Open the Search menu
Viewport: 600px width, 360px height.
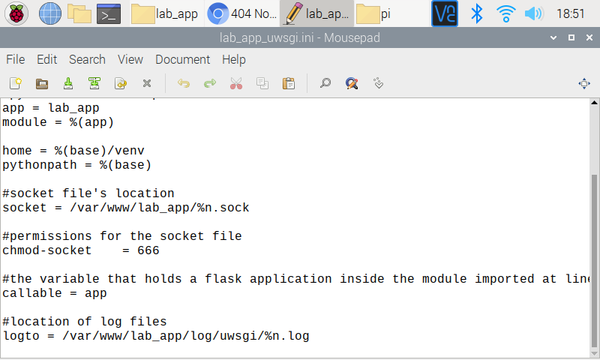[87, 60]
